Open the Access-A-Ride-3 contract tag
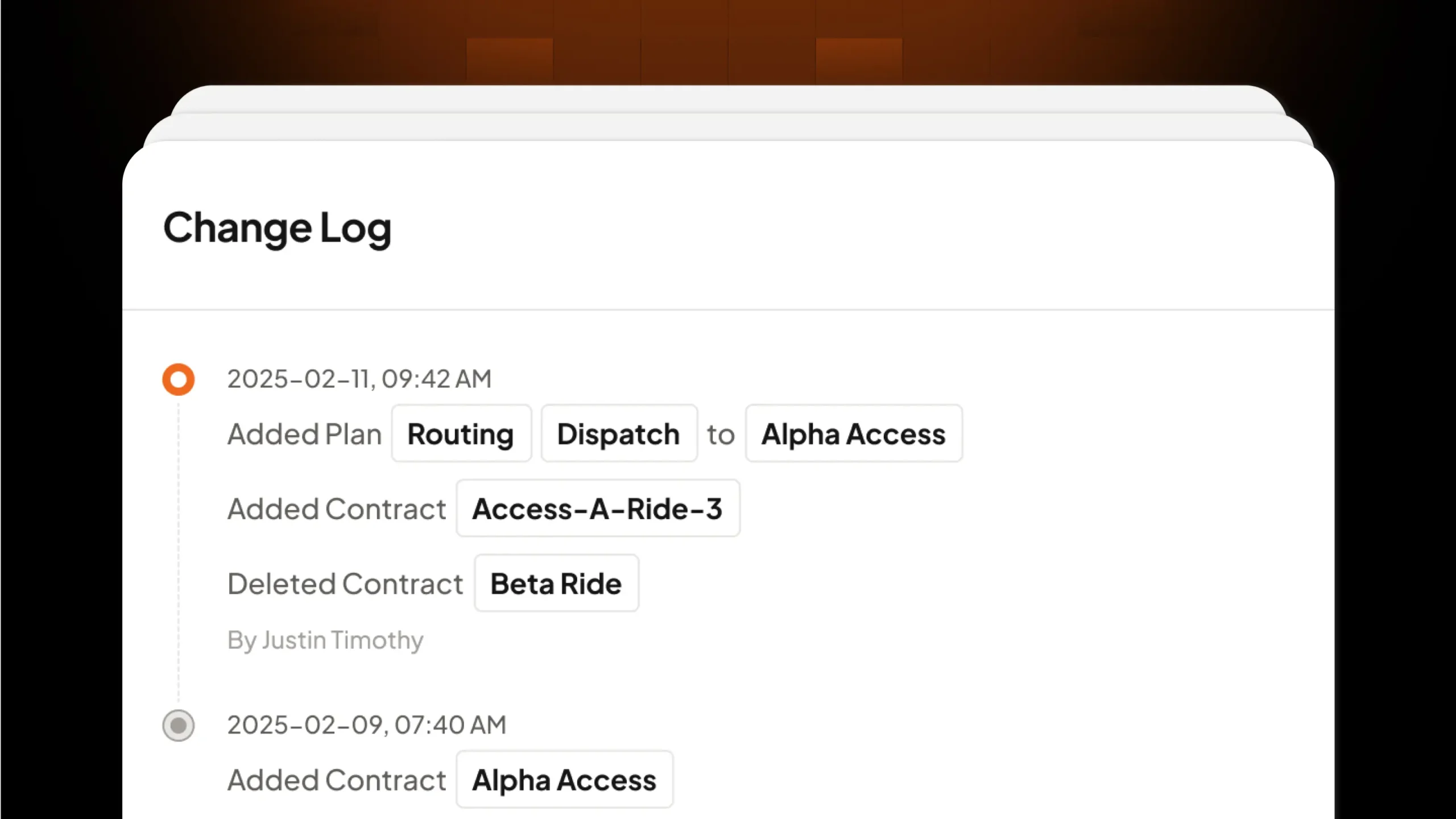The height and width of the screenshot is (819, 1456). pyautogui.click(x=598, y=508)
